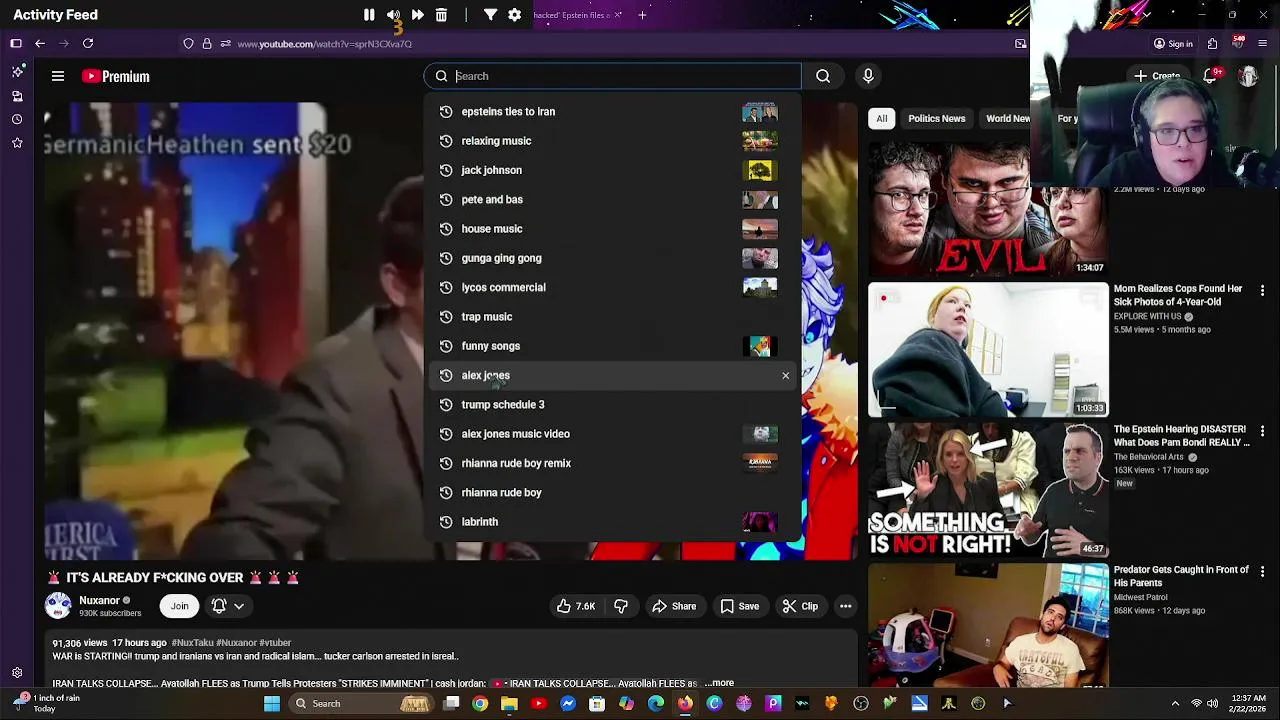Screen dimensions: 1280x720
Task: Open more video actions ellipsis
Action: tap(845, 606)
